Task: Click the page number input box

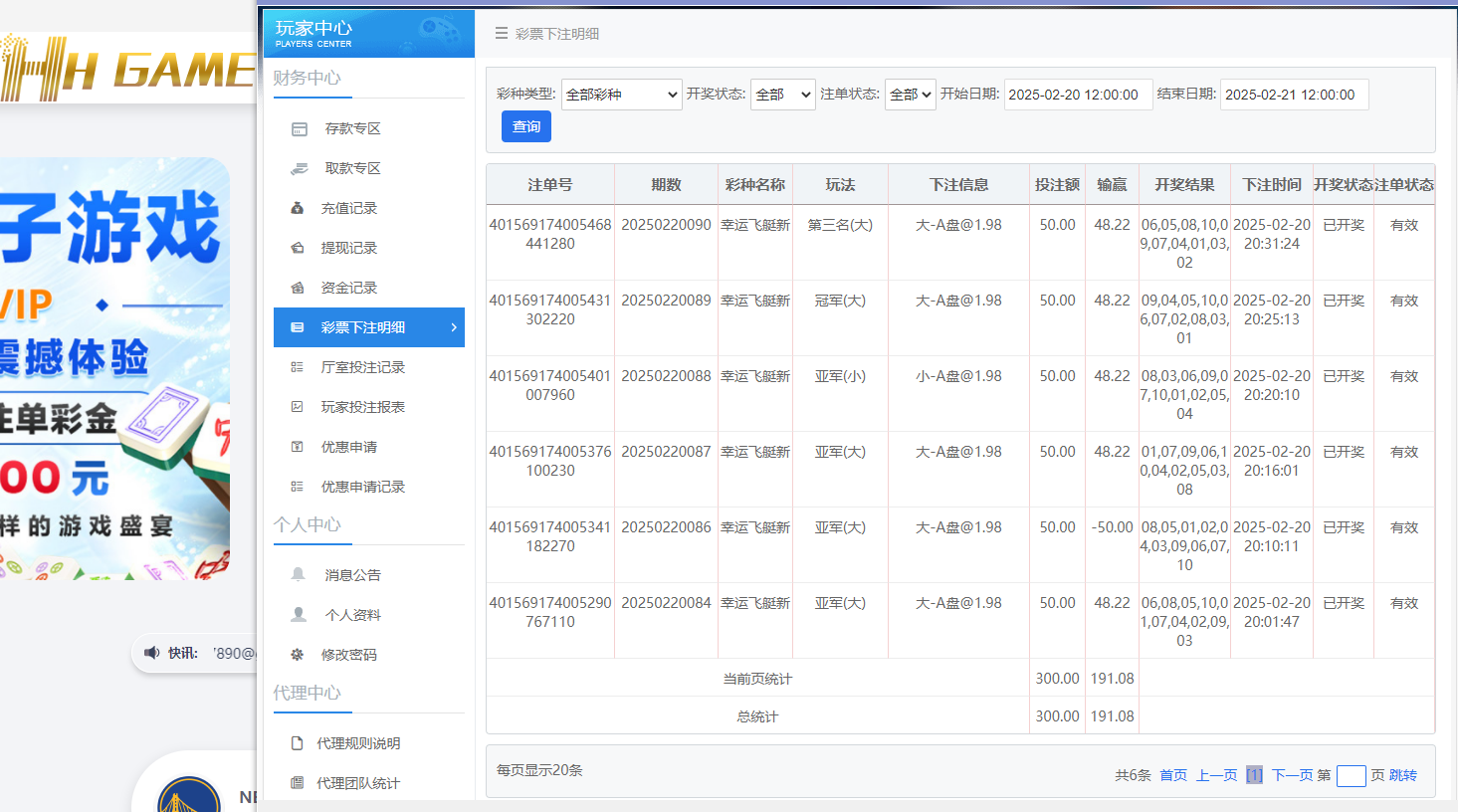Action: 1351,775
